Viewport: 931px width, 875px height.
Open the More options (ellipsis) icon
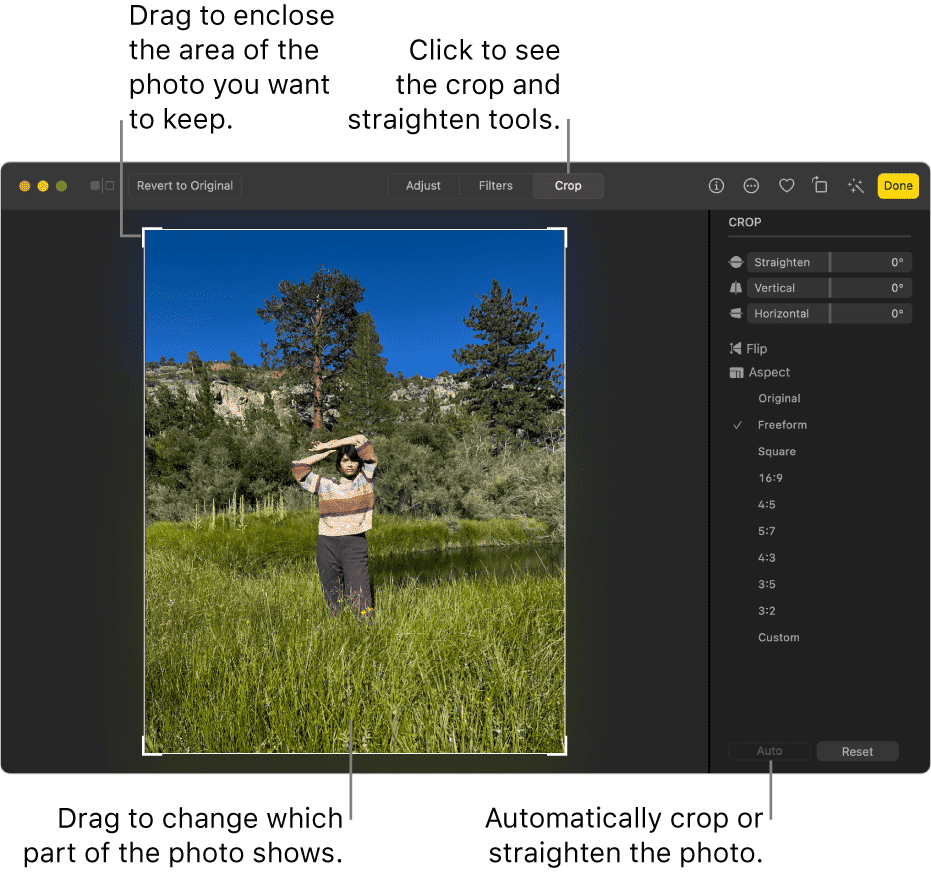pyautogui.click(x=751, y=185)
